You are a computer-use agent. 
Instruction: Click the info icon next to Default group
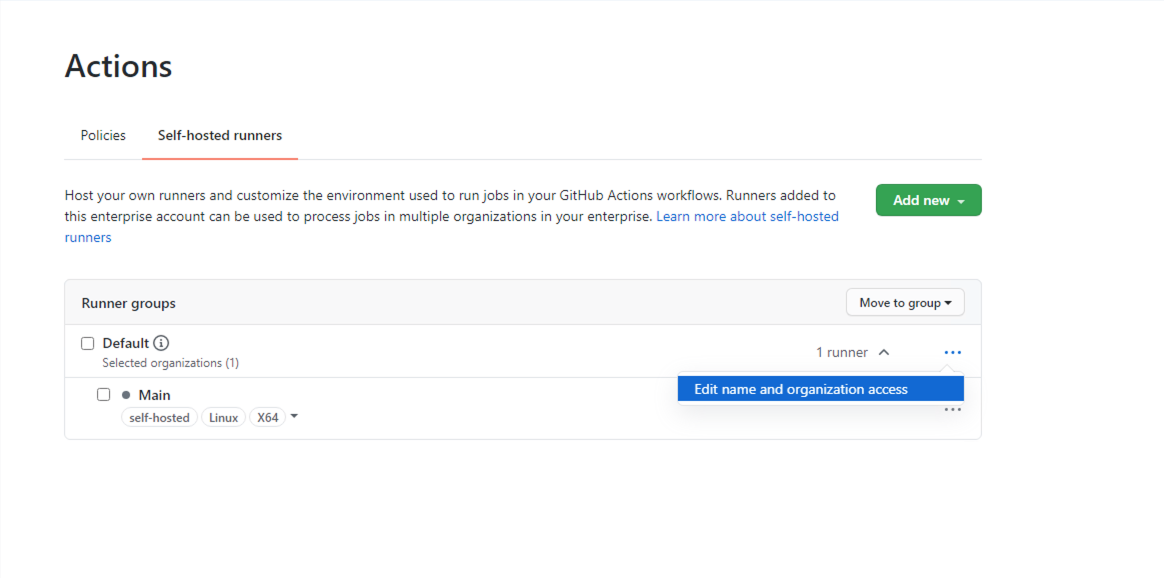pos(161,342)
